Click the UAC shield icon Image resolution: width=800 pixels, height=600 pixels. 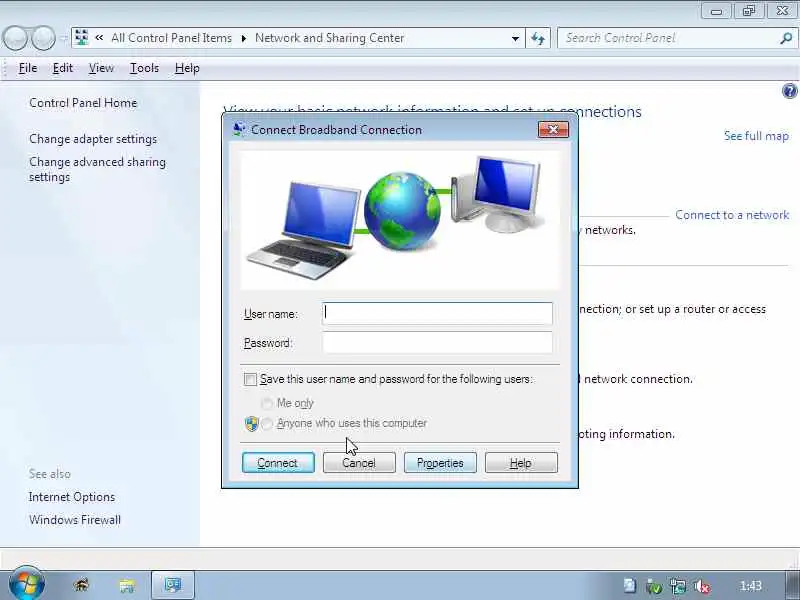(252, 423)
